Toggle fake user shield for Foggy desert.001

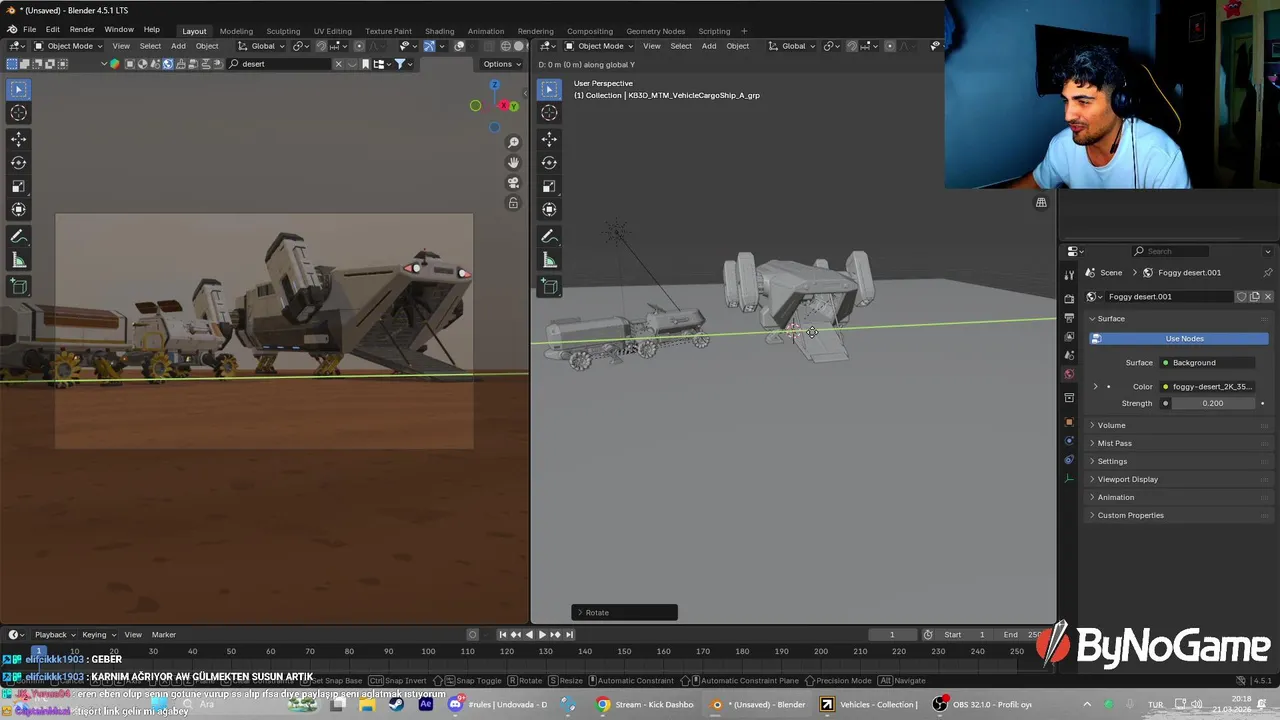tap(1242, 297)
